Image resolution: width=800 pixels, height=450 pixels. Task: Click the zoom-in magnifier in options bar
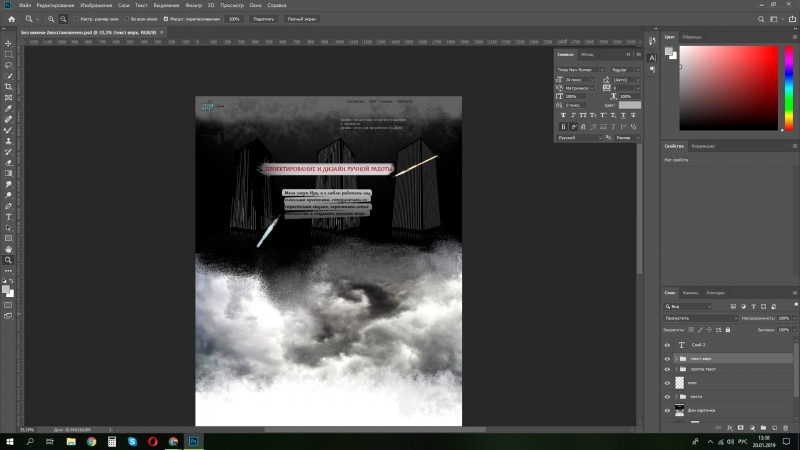[51, 19]
